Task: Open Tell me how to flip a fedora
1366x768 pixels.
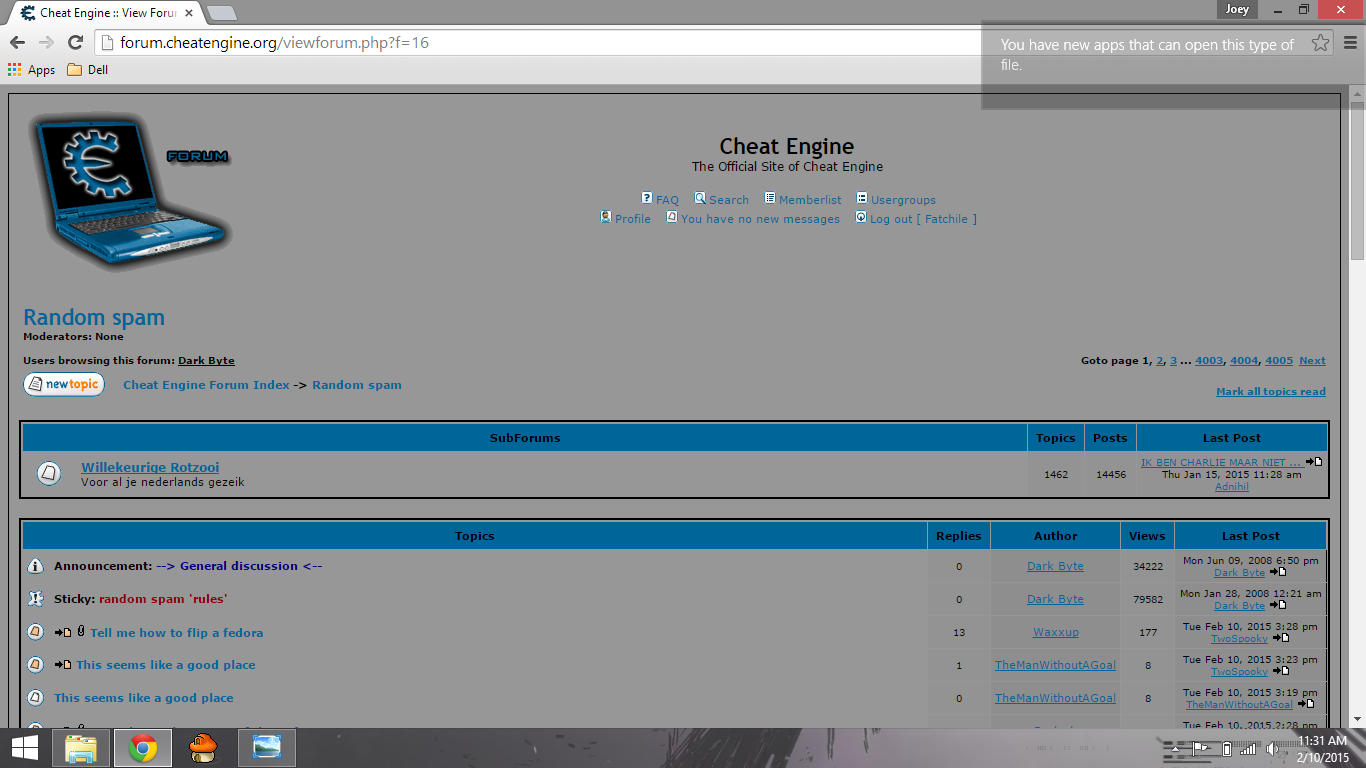Action: click(177, 633)
